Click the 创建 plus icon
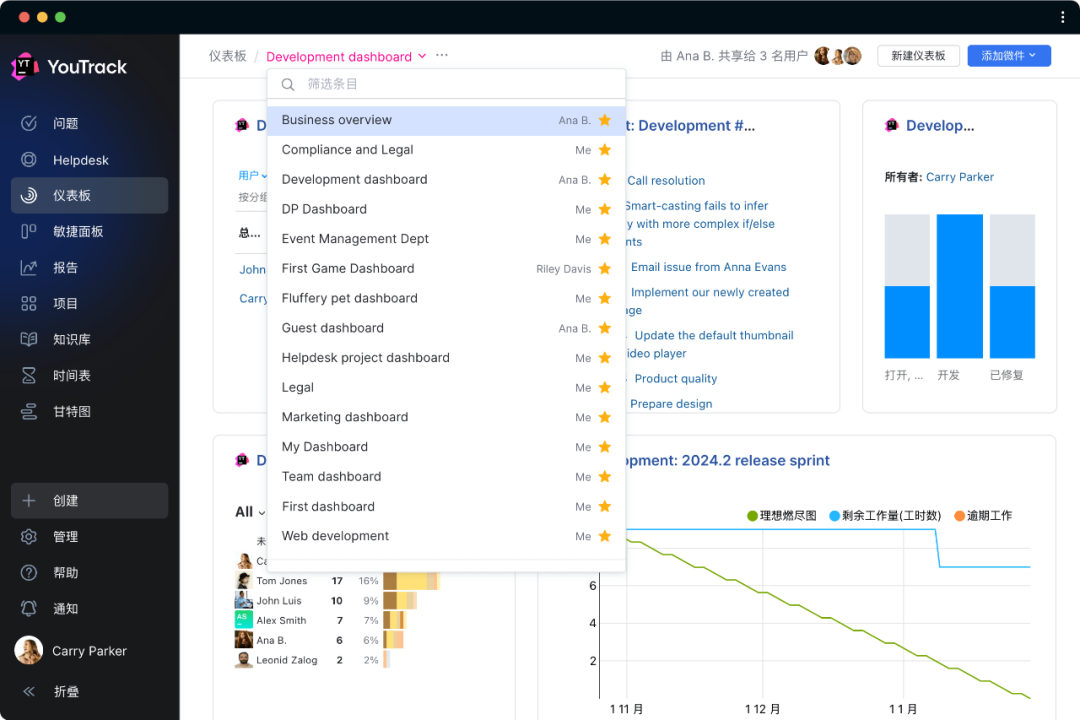 29,501
